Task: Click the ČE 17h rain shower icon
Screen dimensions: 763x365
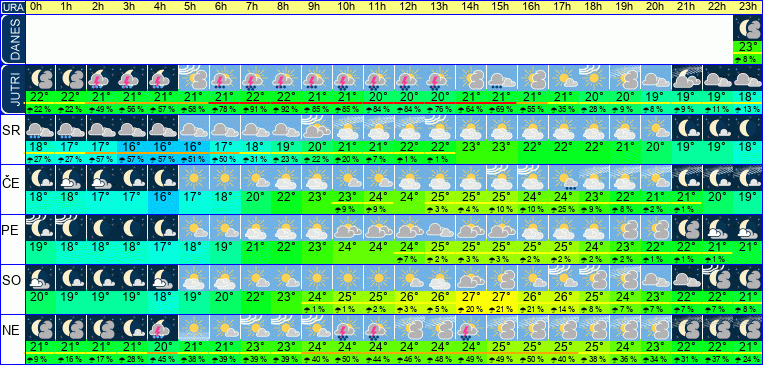Action: coord(563,178)
